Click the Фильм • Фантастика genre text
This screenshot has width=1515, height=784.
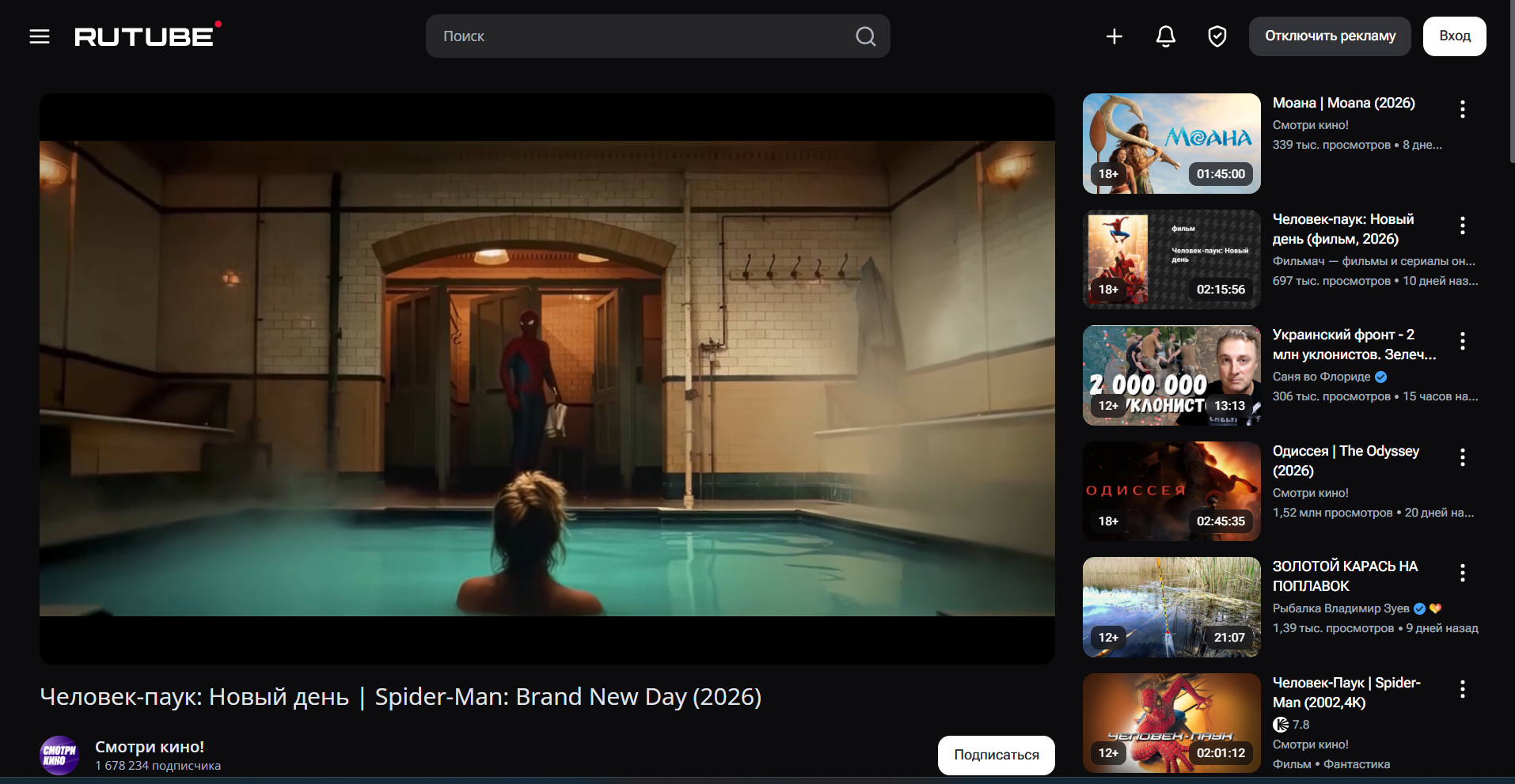[x=1331, y=764]
